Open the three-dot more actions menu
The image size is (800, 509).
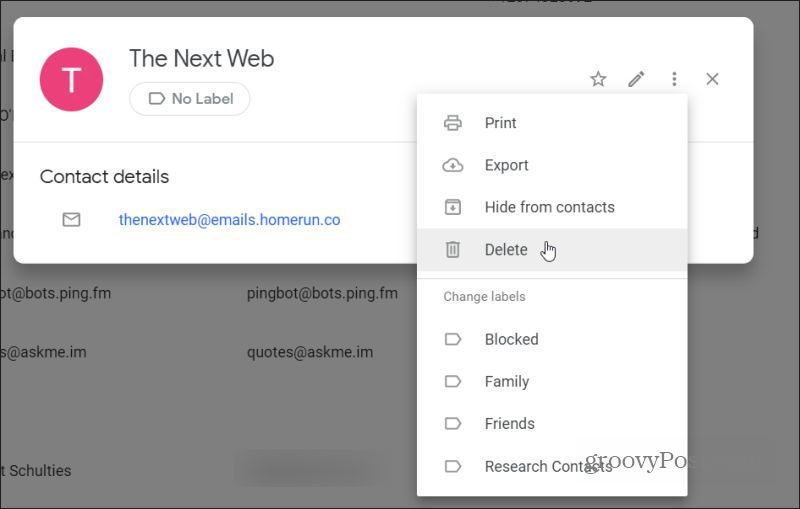(x=674, y=79)
